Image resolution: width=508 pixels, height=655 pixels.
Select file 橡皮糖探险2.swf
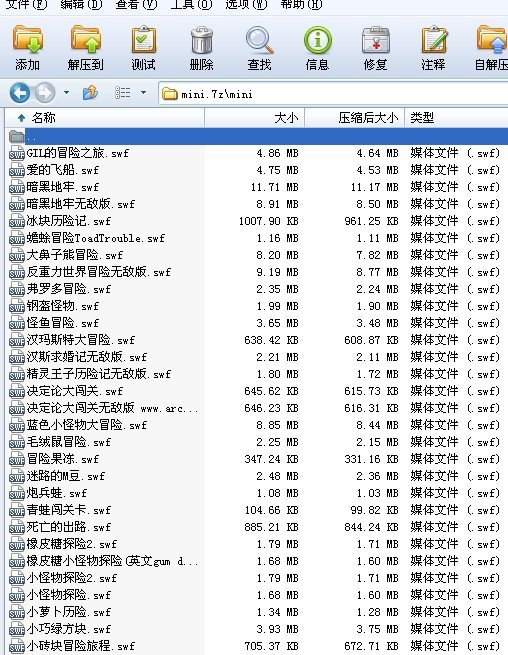71,544
